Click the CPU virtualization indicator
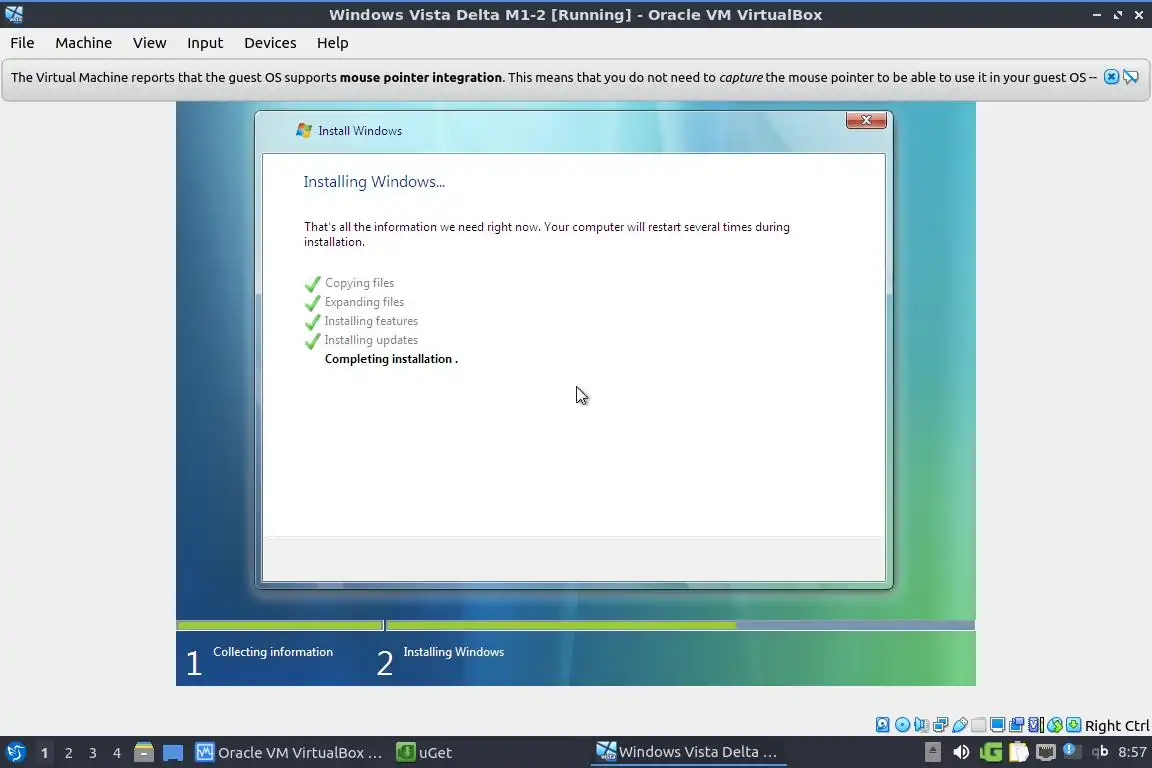The image size is (1152, 768). 1035,725
